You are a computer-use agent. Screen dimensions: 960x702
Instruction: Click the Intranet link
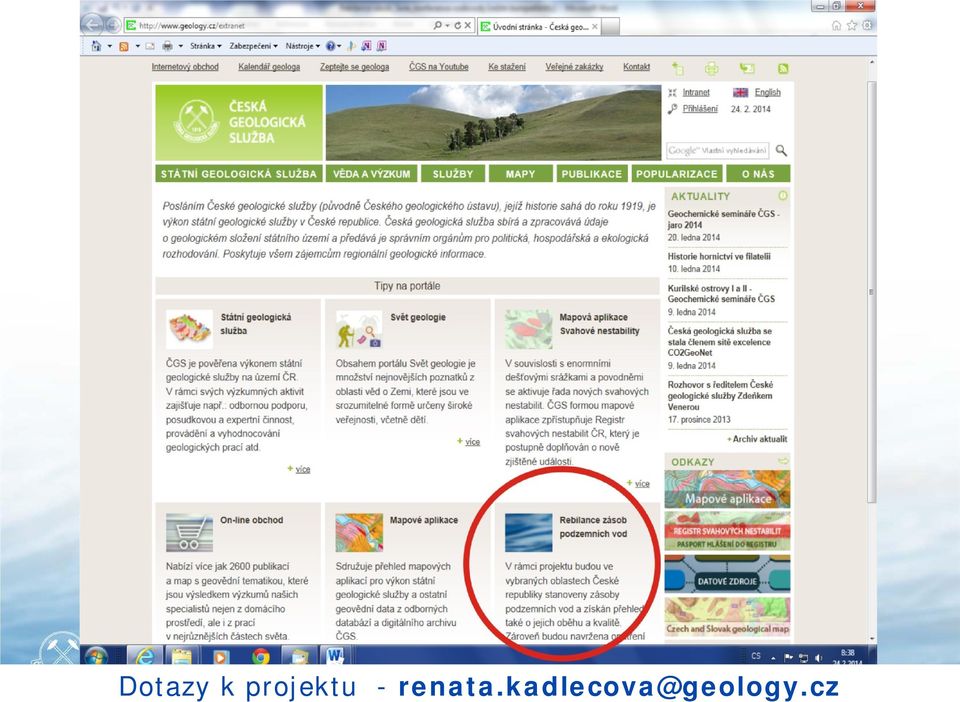point(696,92)
